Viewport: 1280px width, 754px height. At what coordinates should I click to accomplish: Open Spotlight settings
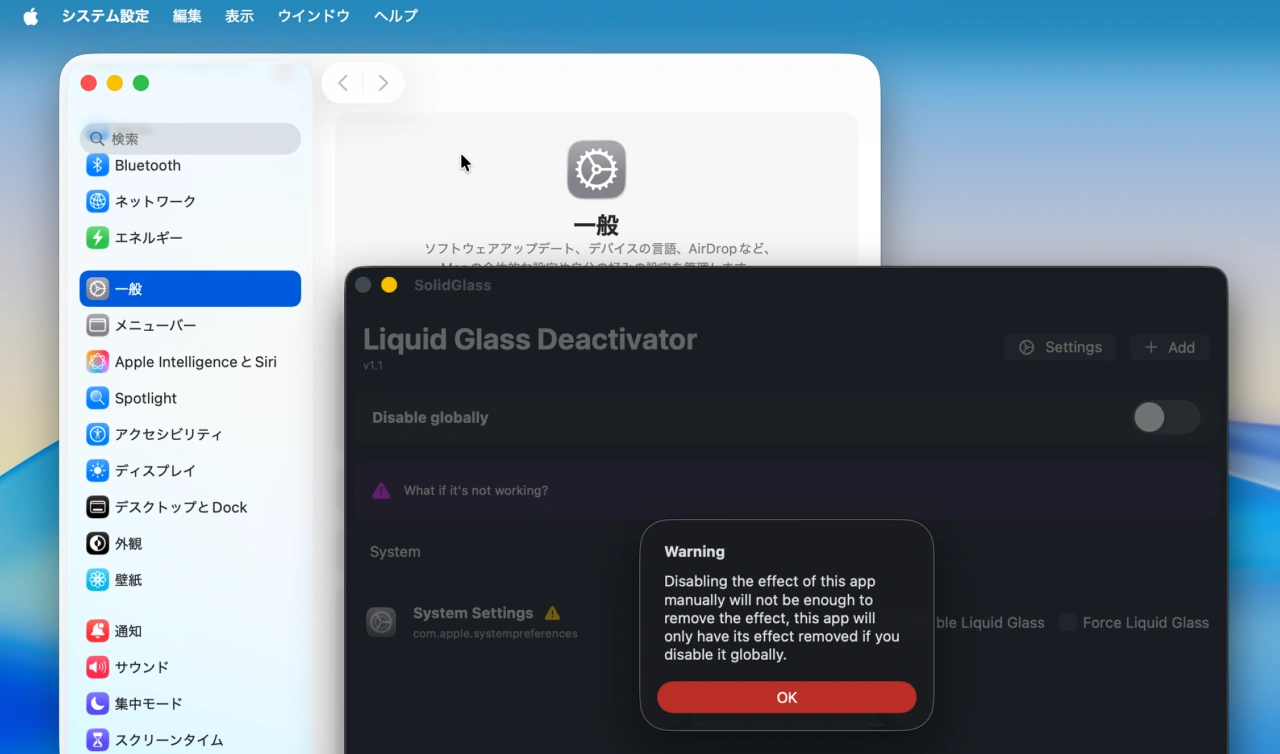pos(144,398)
